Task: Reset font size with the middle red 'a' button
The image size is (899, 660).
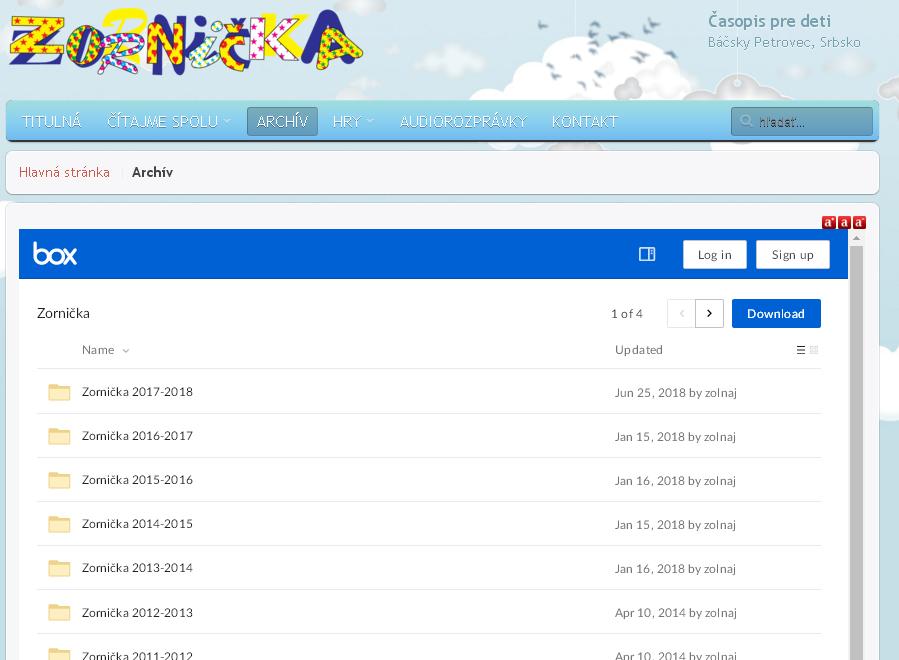Action: [844, 222]
